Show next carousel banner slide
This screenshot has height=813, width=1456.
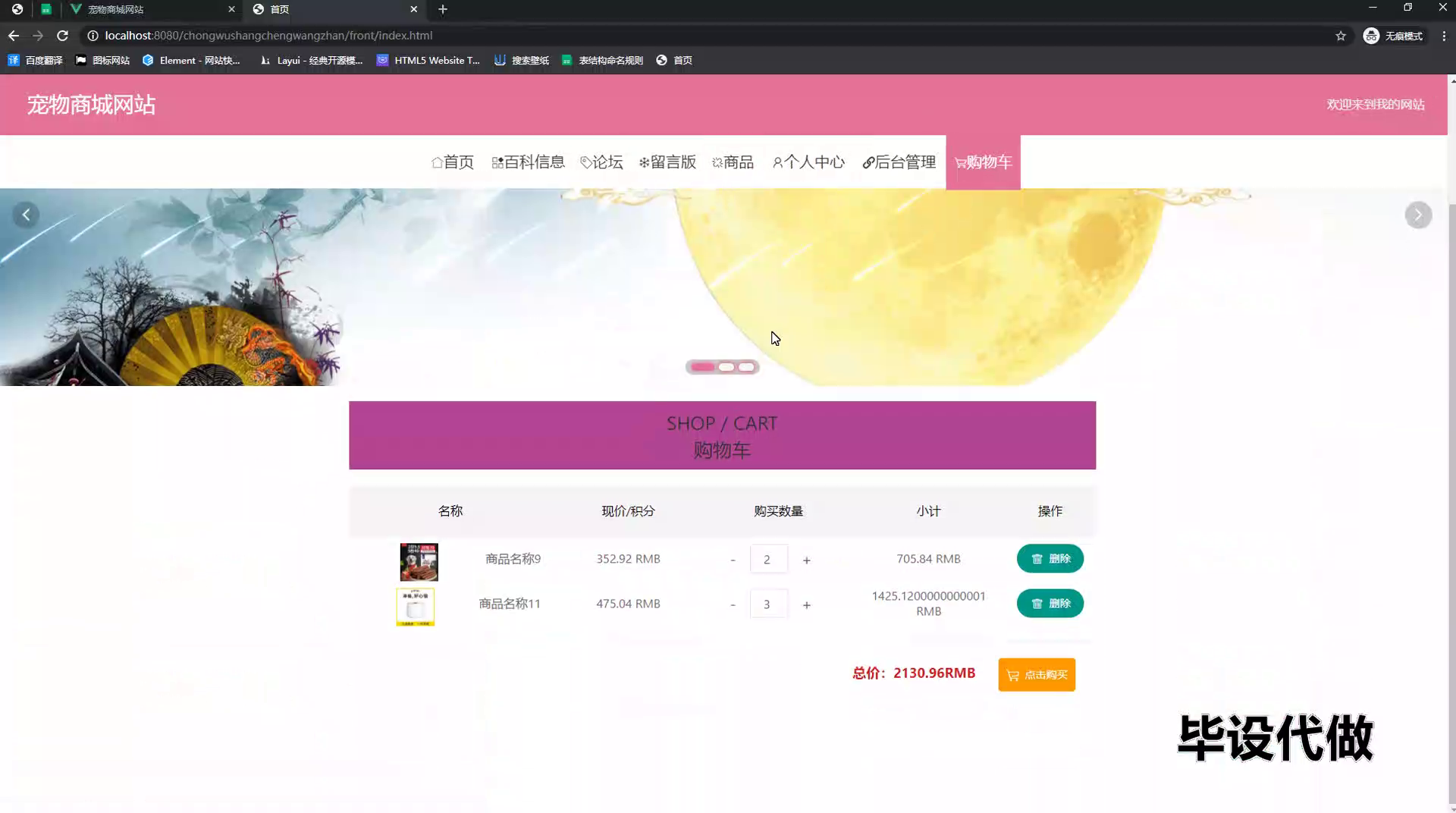(x=1418, y=215)
